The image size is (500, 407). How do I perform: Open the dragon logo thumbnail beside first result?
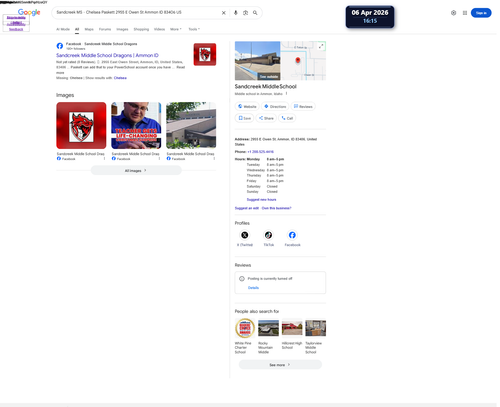[x=205, y=54]
